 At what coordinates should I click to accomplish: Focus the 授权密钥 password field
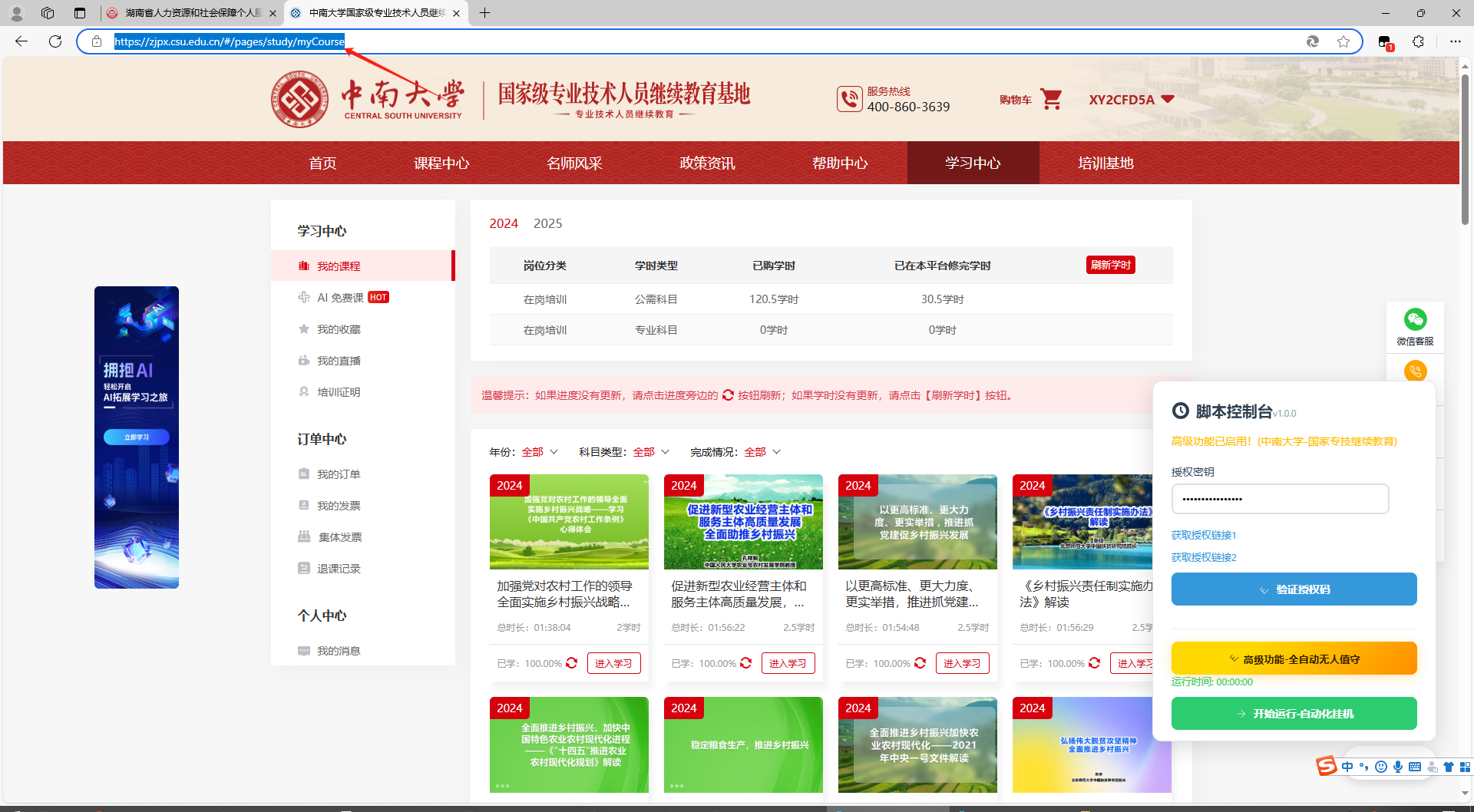coord(1280,499)
